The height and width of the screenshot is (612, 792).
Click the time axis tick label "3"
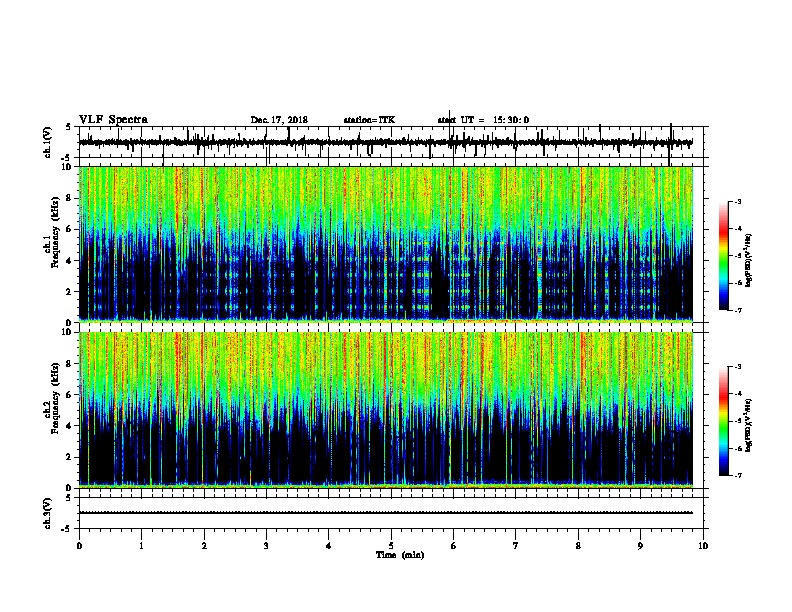[266, 546]
